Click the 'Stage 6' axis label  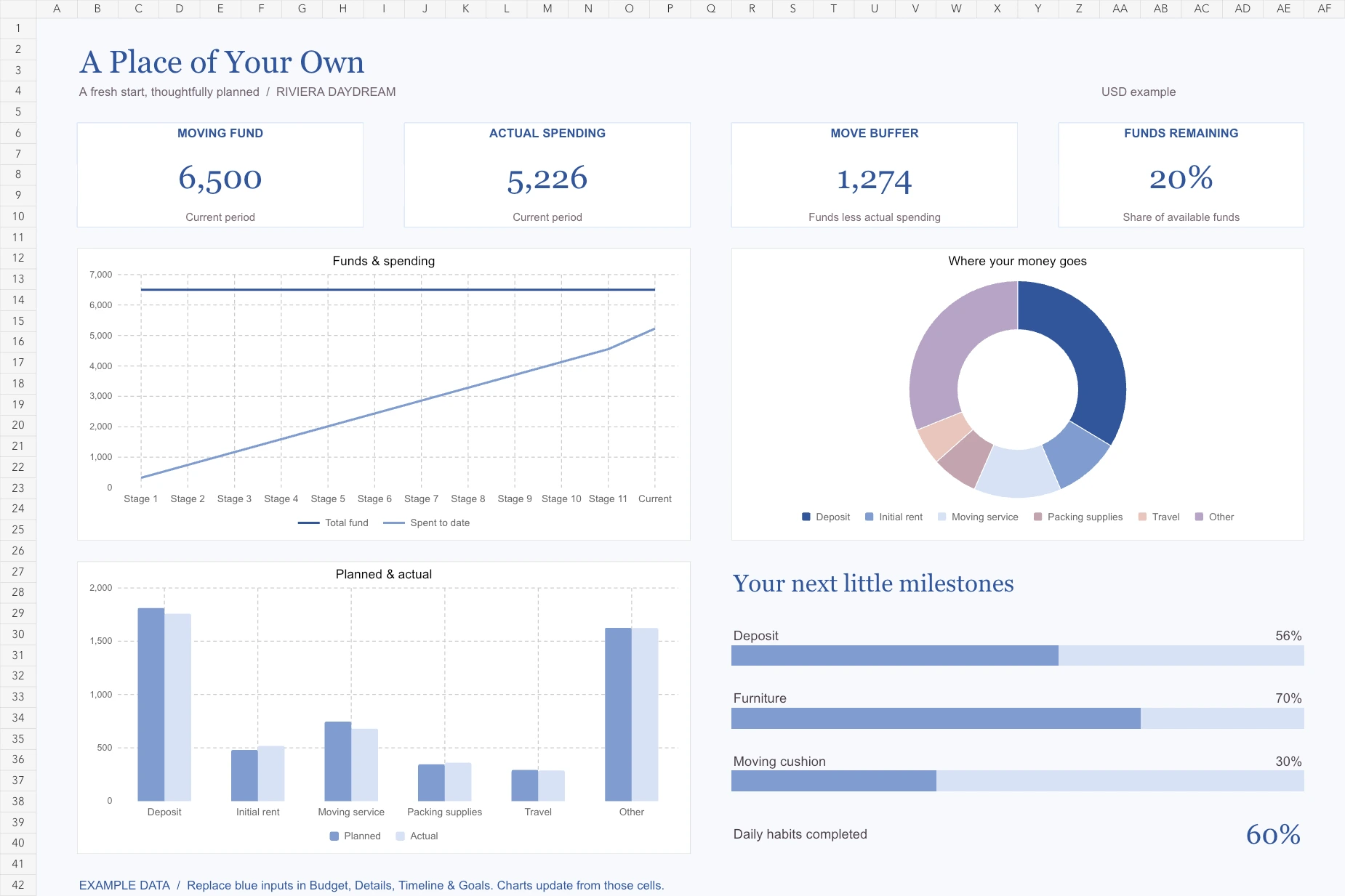(374, 499)
